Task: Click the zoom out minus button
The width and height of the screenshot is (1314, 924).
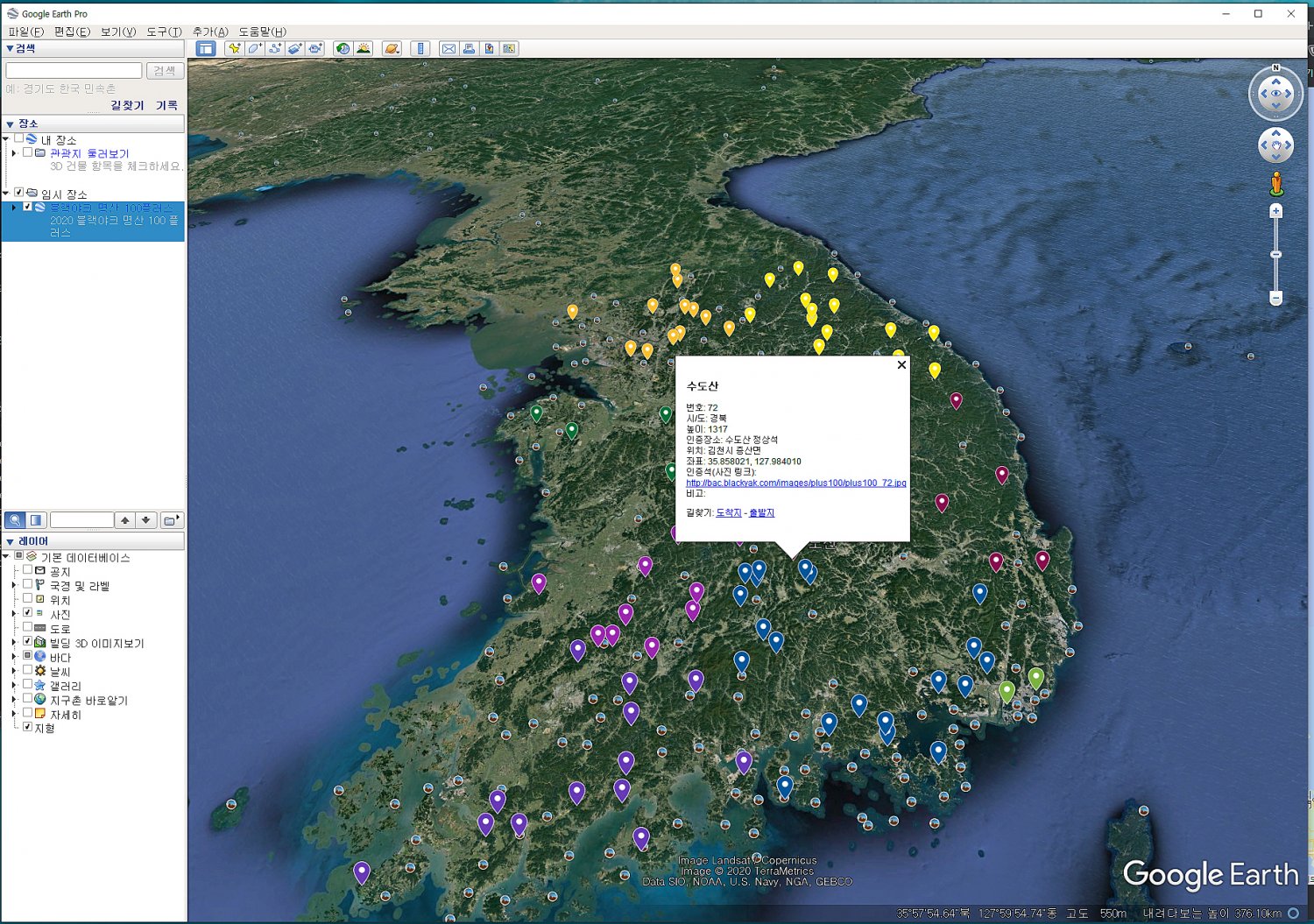Action: (1276, 299)
